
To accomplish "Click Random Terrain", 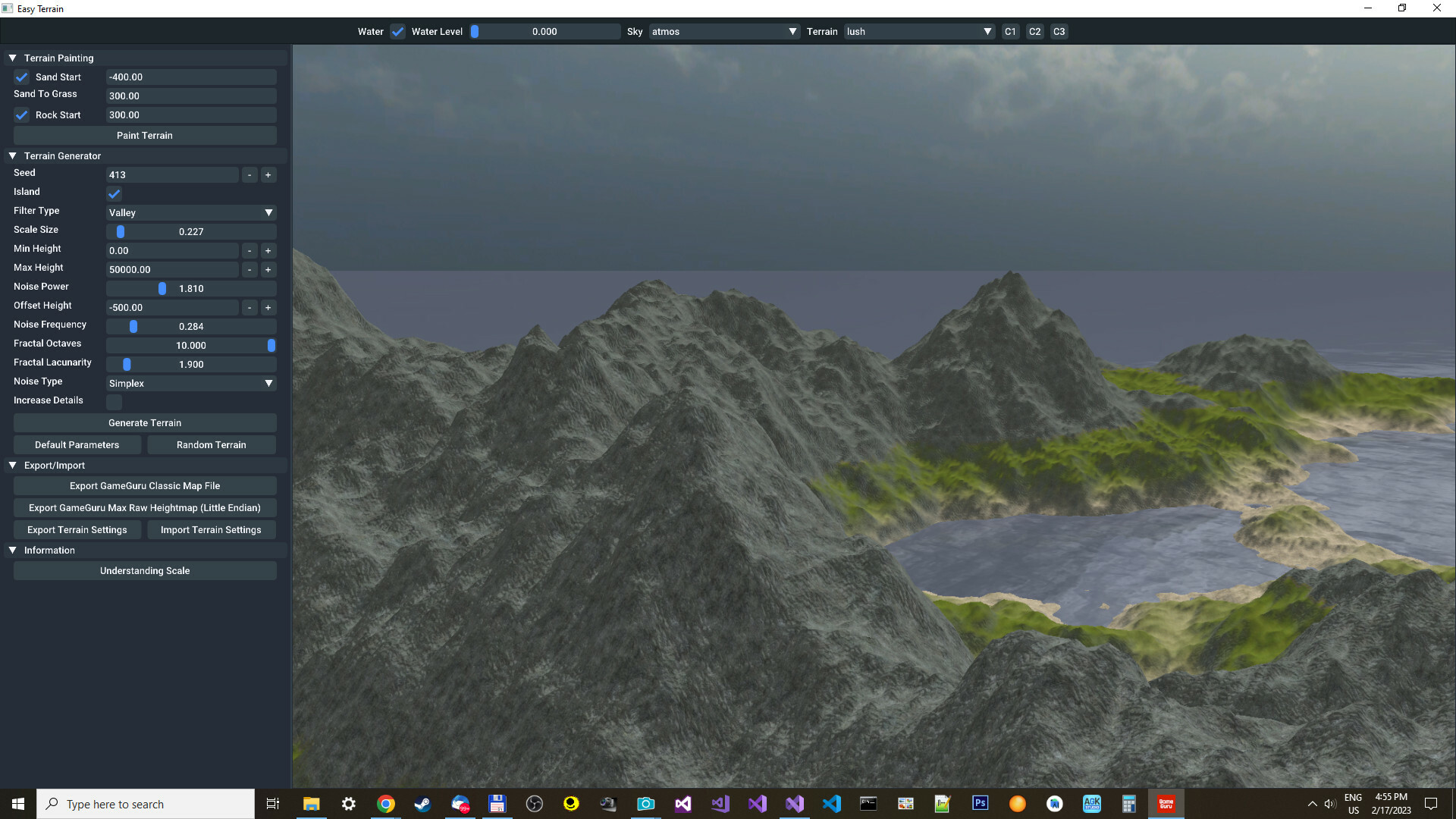I will 211,444.
